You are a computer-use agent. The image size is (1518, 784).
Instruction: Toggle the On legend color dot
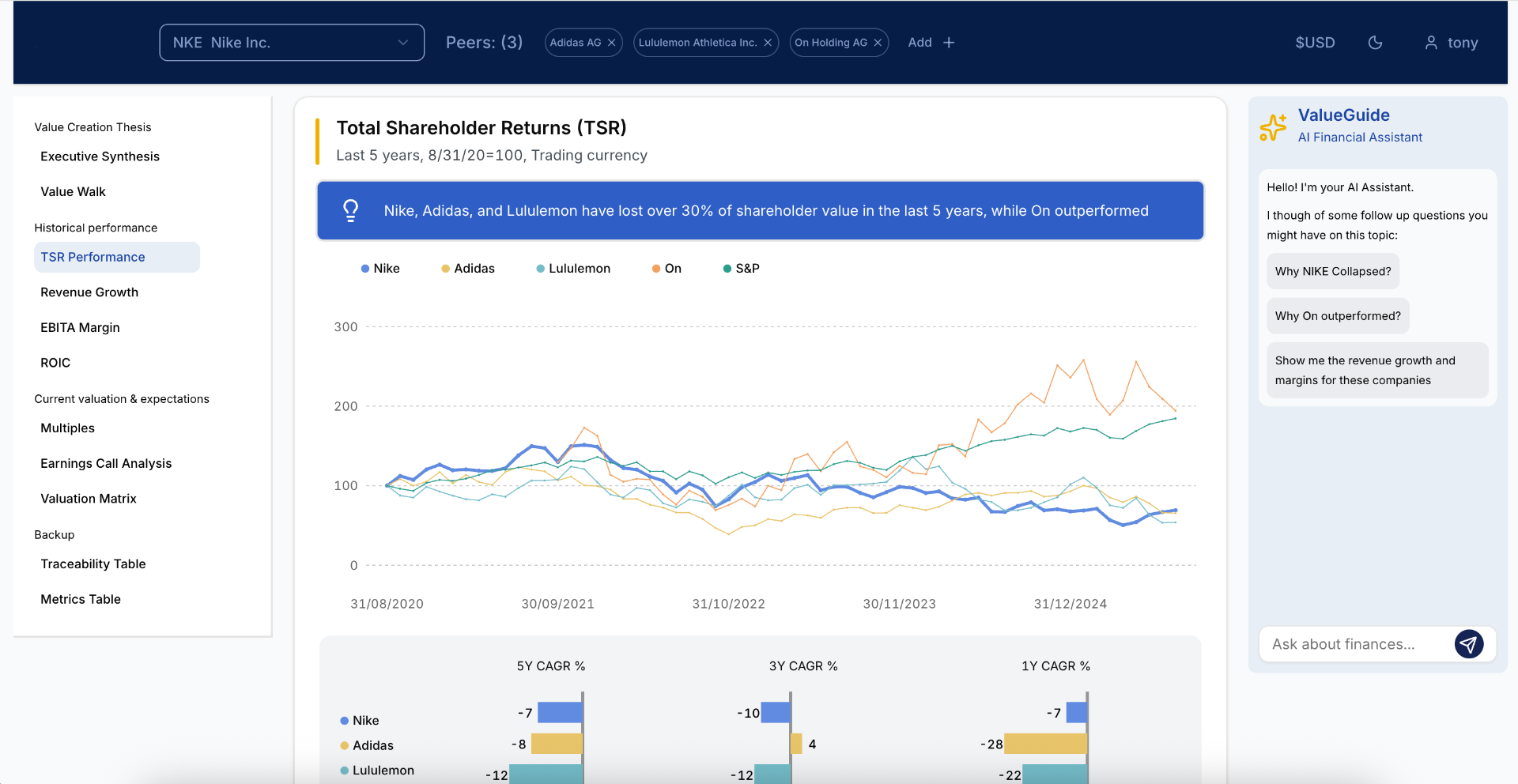[x=656, y=269]
